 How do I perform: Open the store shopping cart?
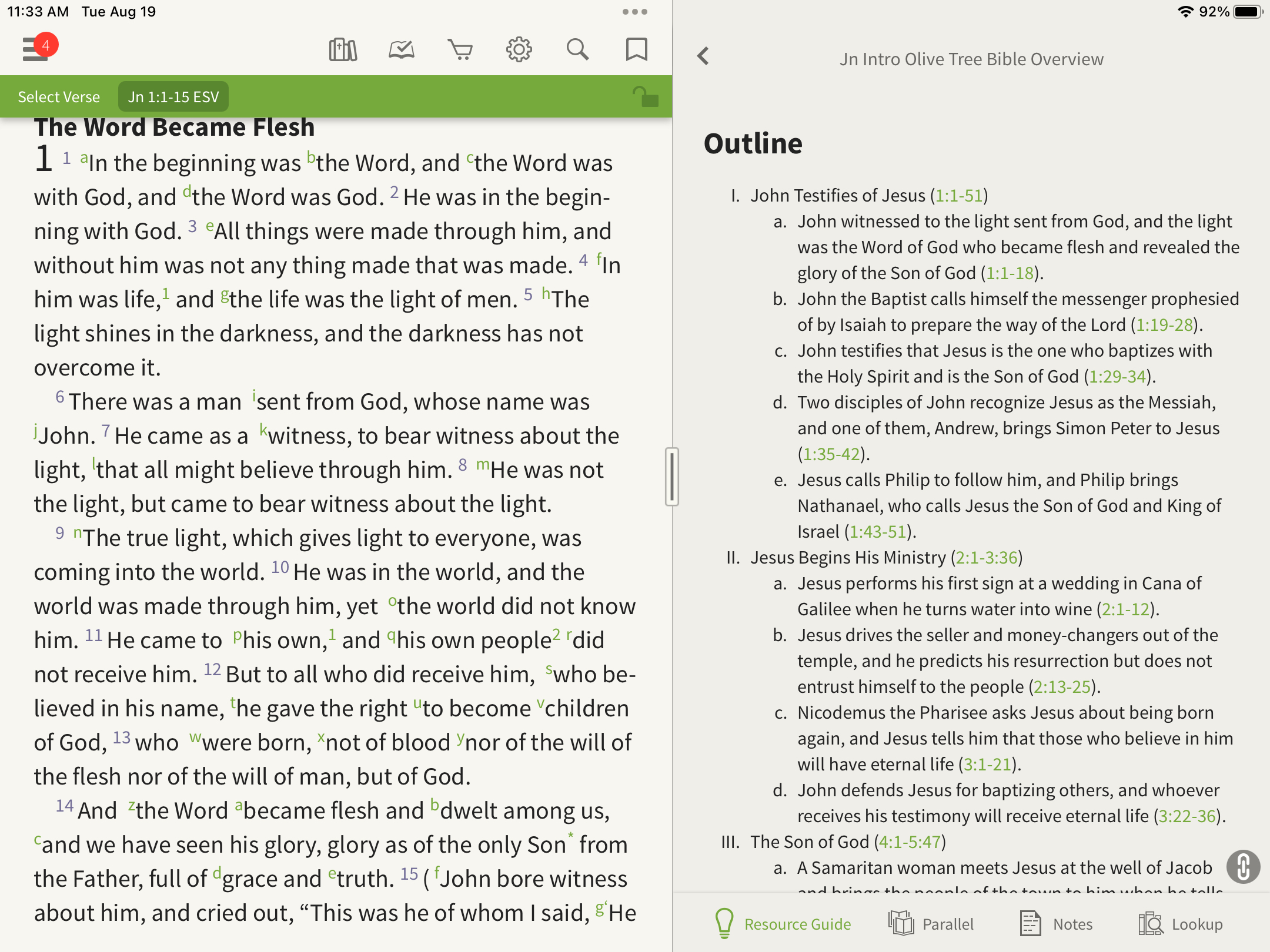460,49
